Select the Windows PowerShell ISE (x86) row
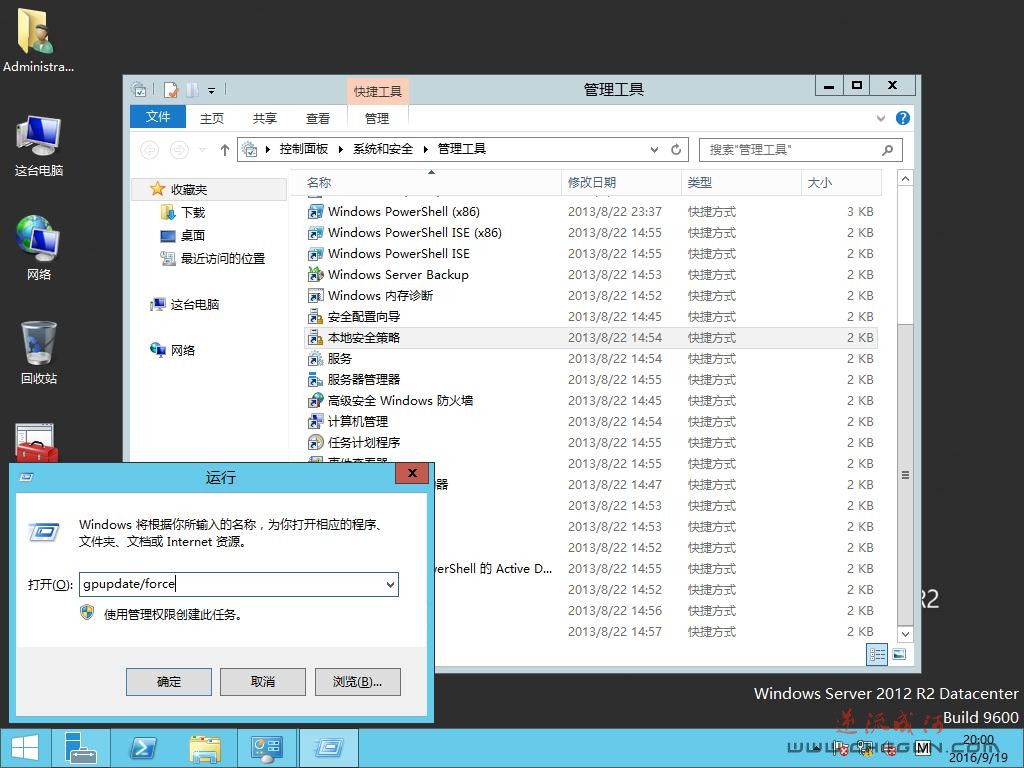Screen dimensions: 1024x768 (x=590, y=232)
